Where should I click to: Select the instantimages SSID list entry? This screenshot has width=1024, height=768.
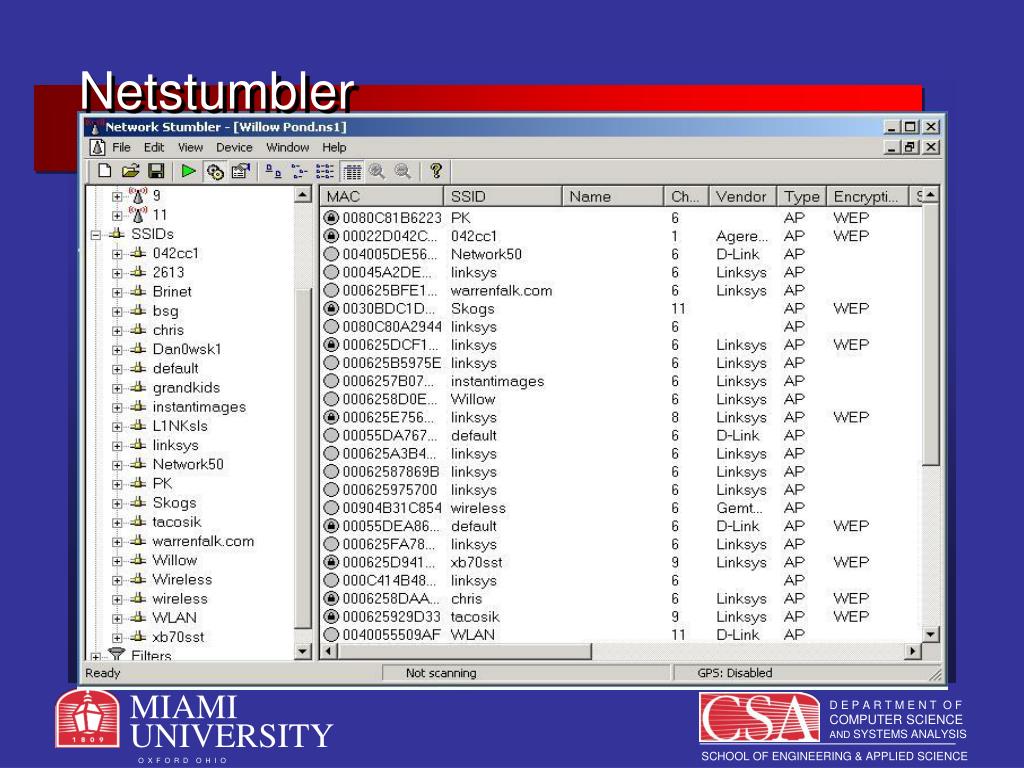(497, 381)
